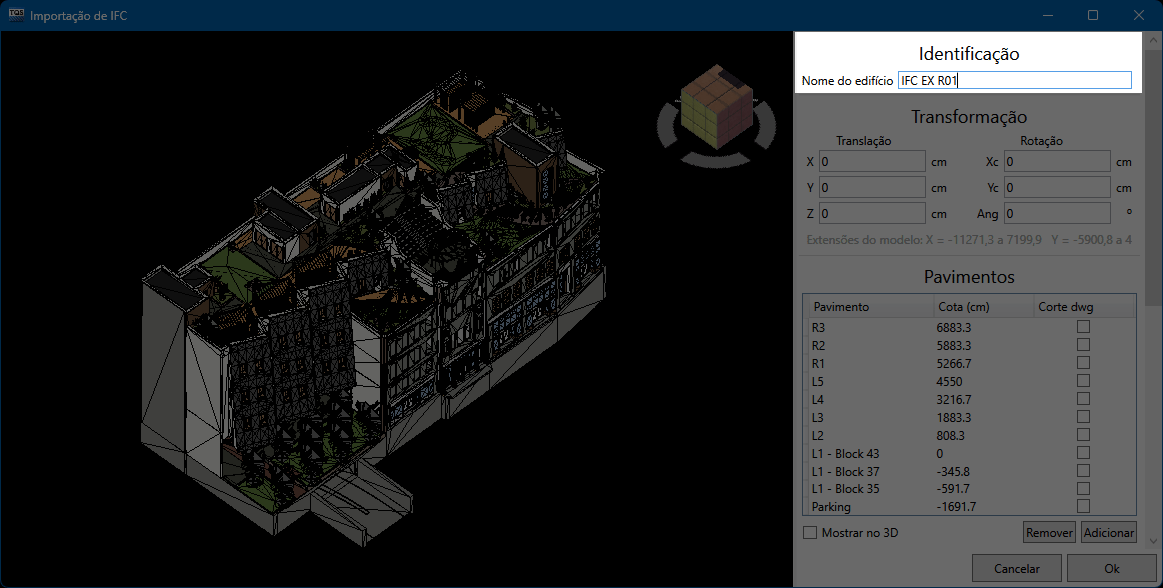Enable the Mostrar no 3D checkbox
The width and height of the screenshot is (1163, 588).
(x=811, y=533)
